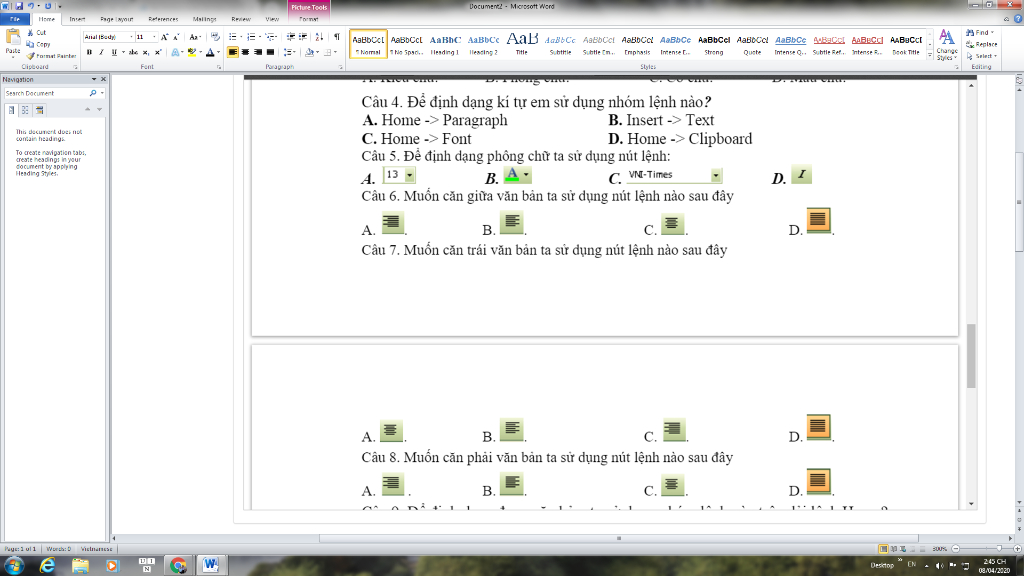Toggle Justify alignment in ribbon

pos(270,52)
